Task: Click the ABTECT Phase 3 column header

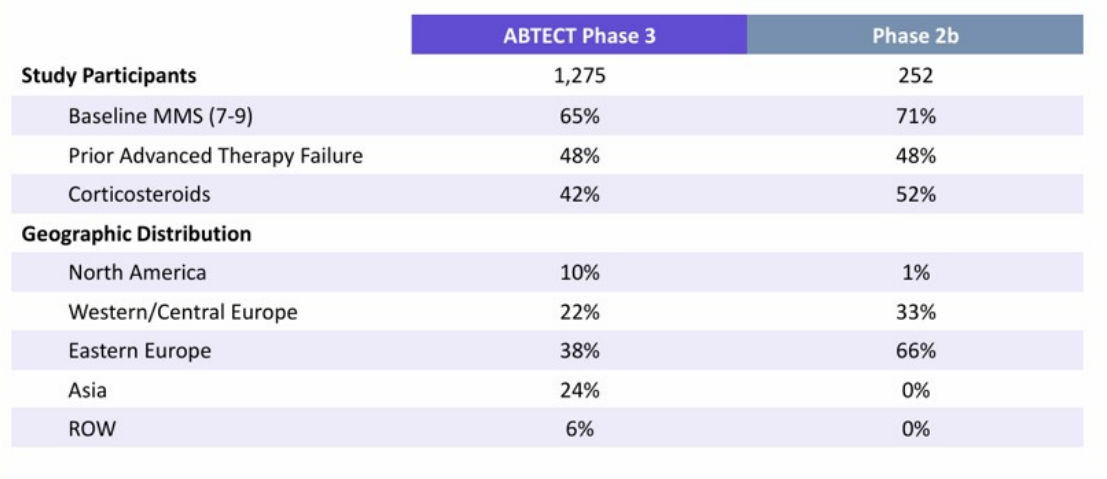Action: click(x=579, y=35)
